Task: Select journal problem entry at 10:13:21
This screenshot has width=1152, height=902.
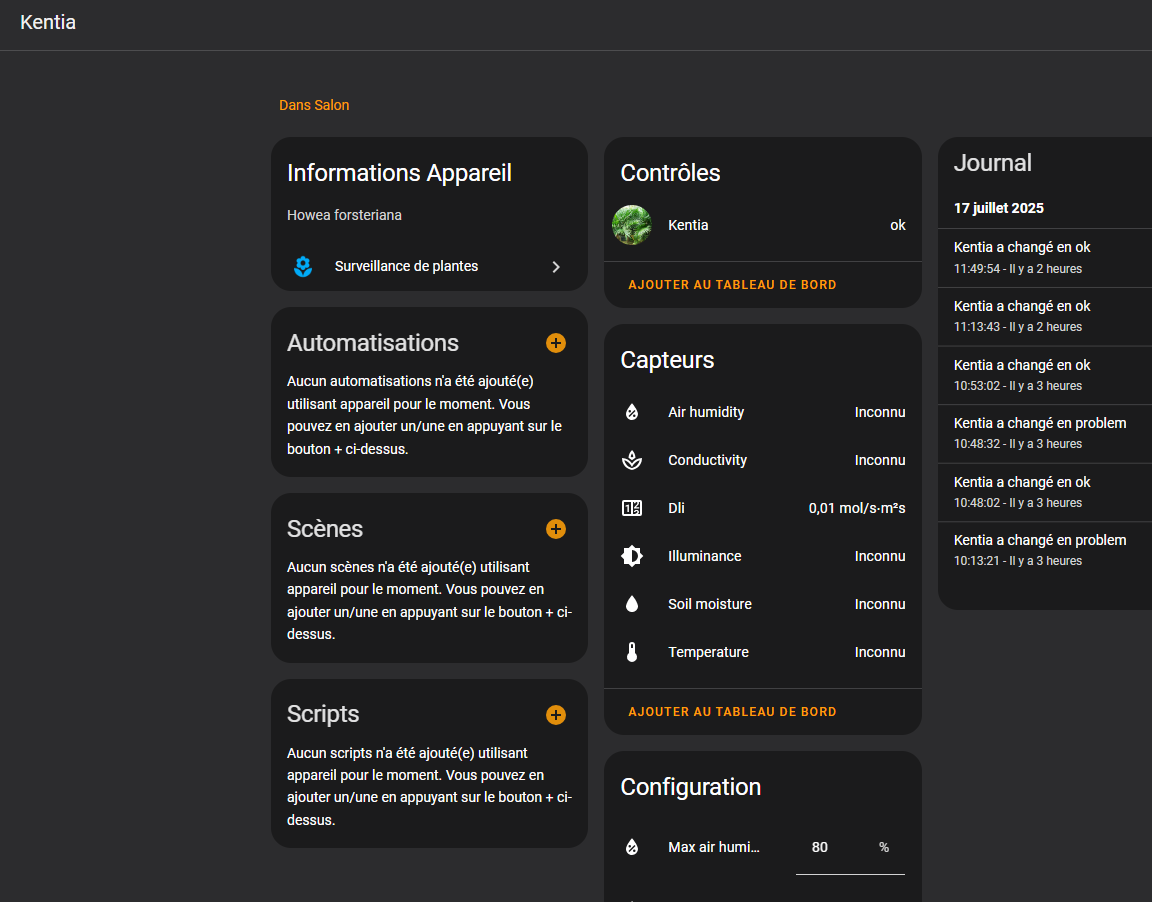Action: [x=1045, y=550]
